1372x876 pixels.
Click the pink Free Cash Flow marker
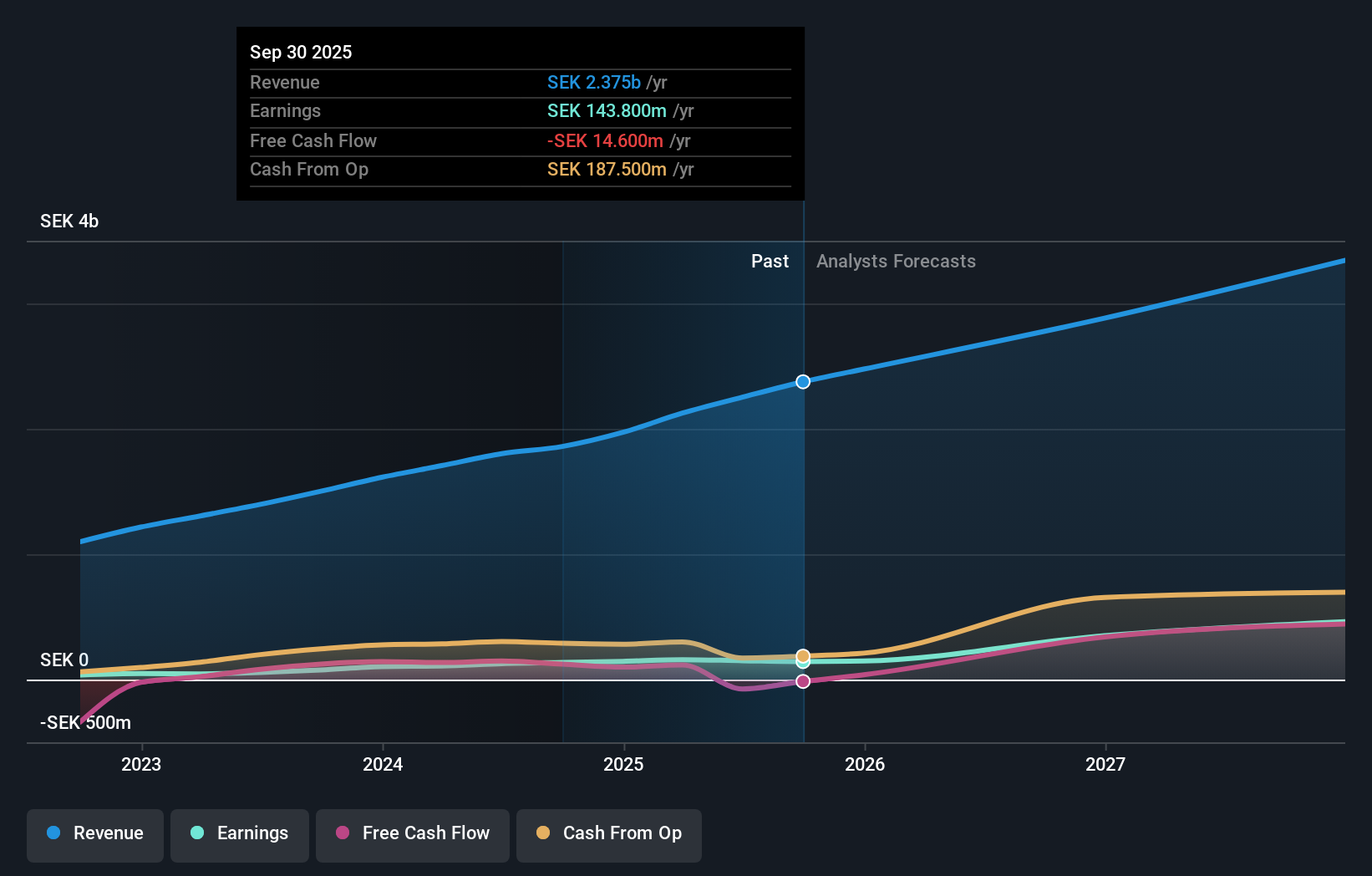(x=803, y=680)
